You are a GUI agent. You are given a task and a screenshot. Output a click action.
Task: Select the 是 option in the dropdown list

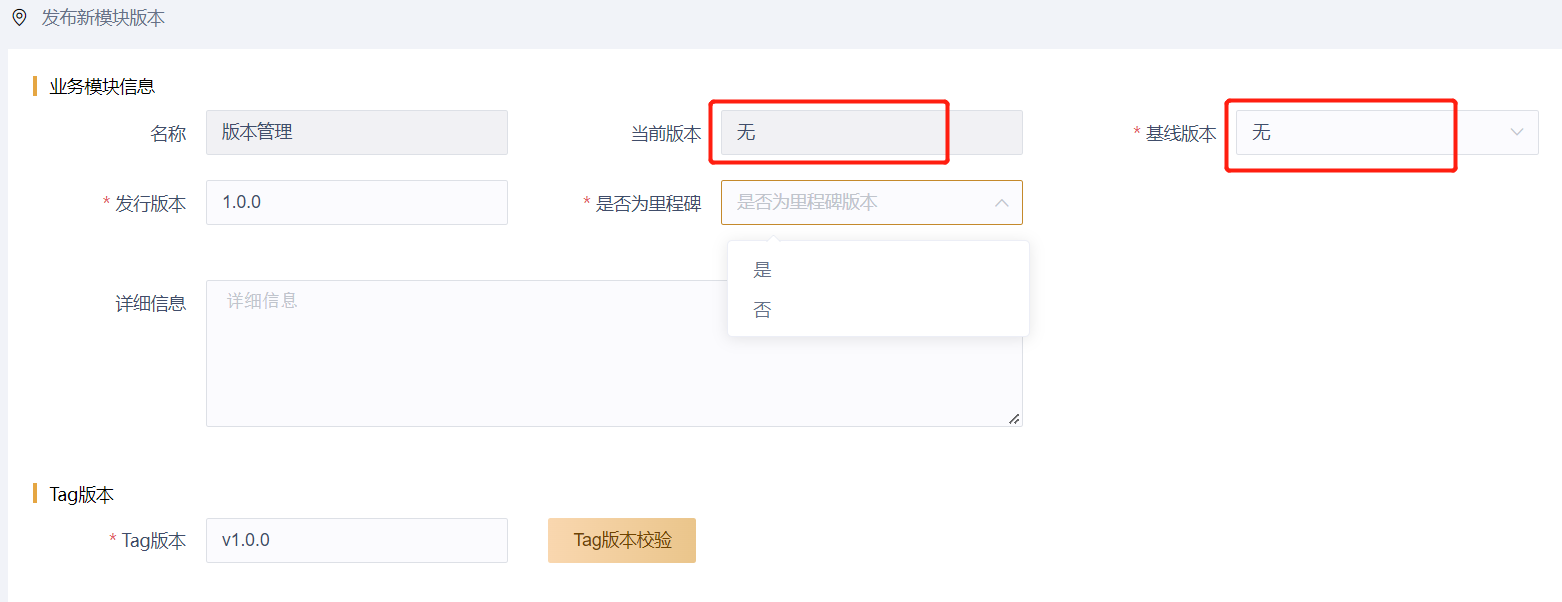tap(763, 270)
